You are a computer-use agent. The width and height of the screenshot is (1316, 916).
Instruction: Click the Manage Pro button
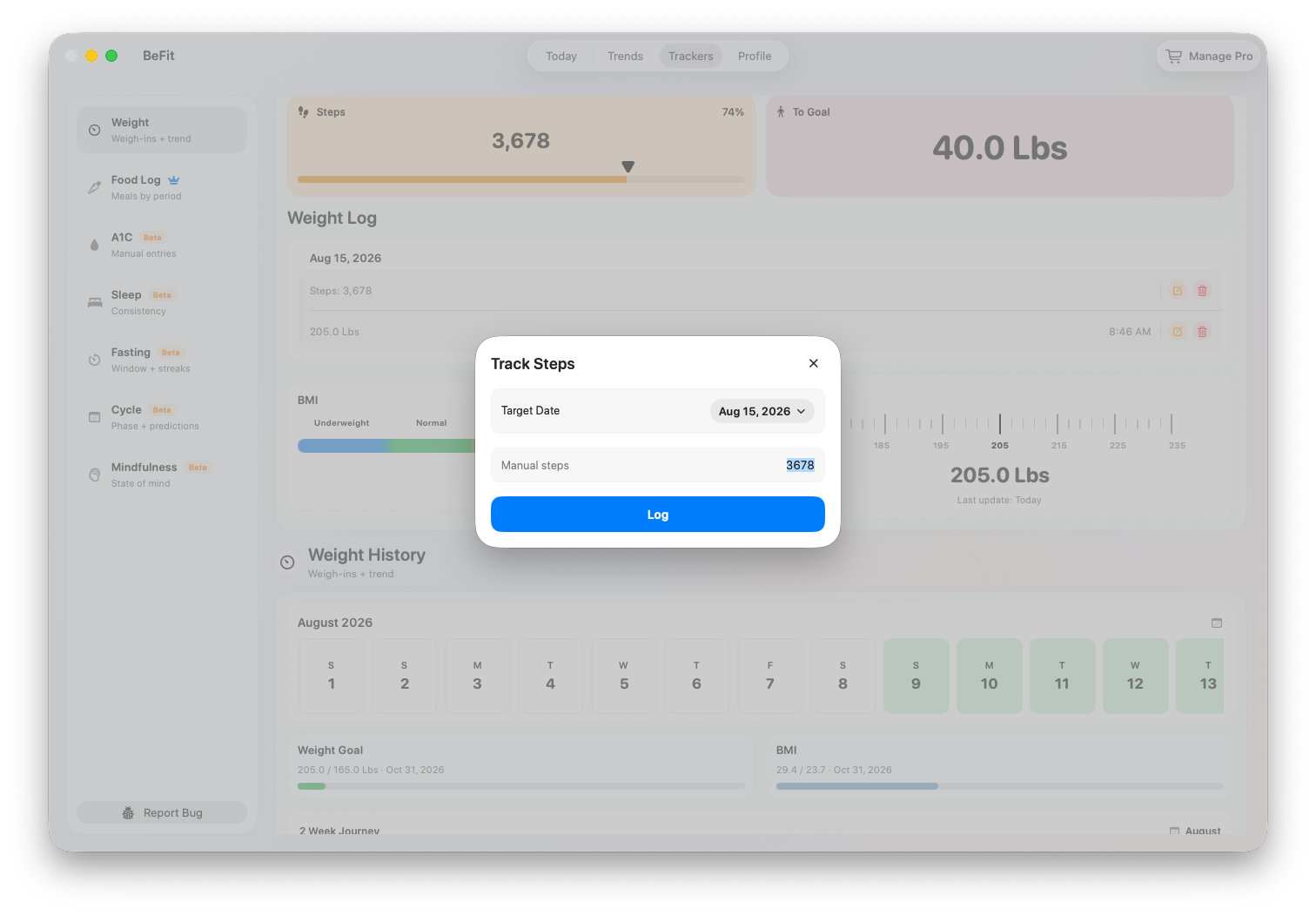point(1209,56)
